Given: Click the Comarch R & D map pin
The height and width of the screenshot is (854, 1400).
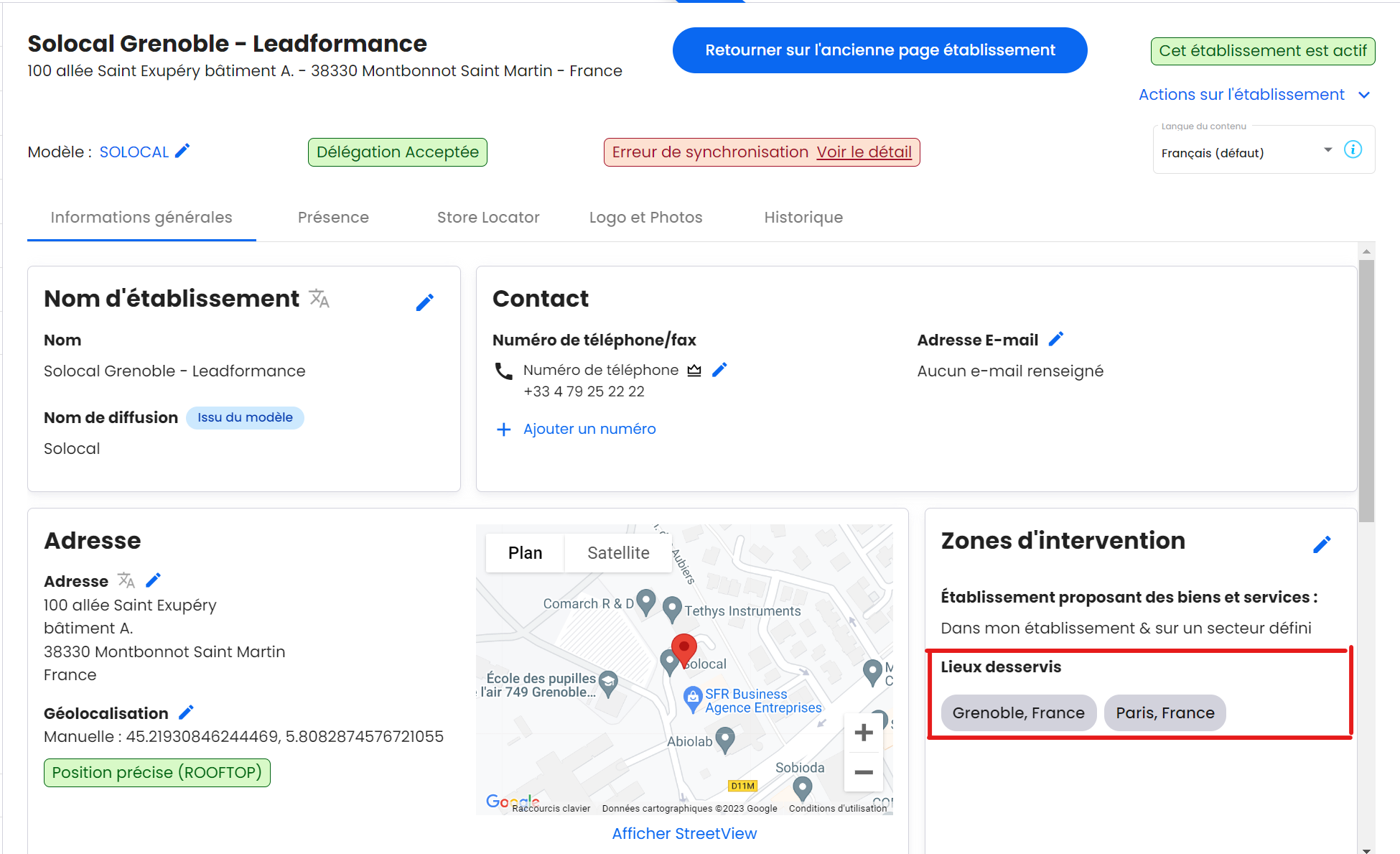Looking at the screenshot, I should click(646, 602).
